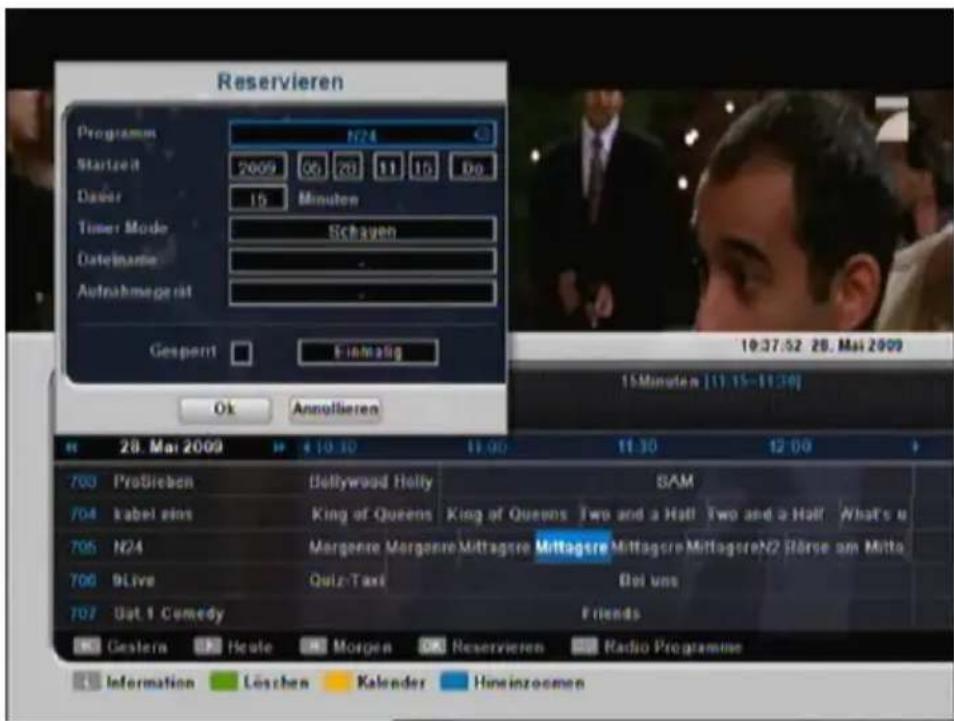Select channel 706 9Live
954x721 pixels.
click(x=176, y=580)
